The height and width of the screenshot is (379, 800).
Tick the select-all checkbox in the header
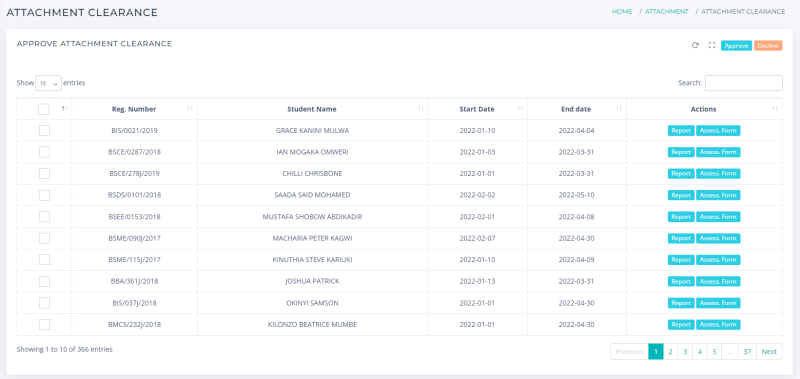44,109
